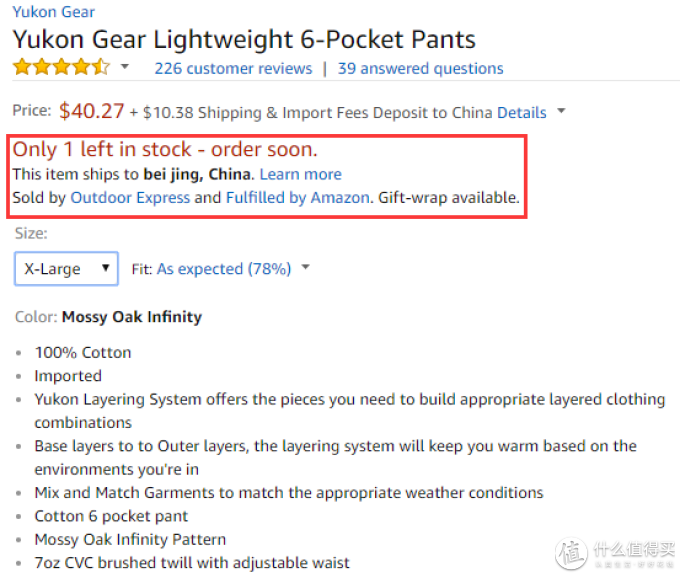Click the star rating icons
Screen dimensions: 680x578
61,67
